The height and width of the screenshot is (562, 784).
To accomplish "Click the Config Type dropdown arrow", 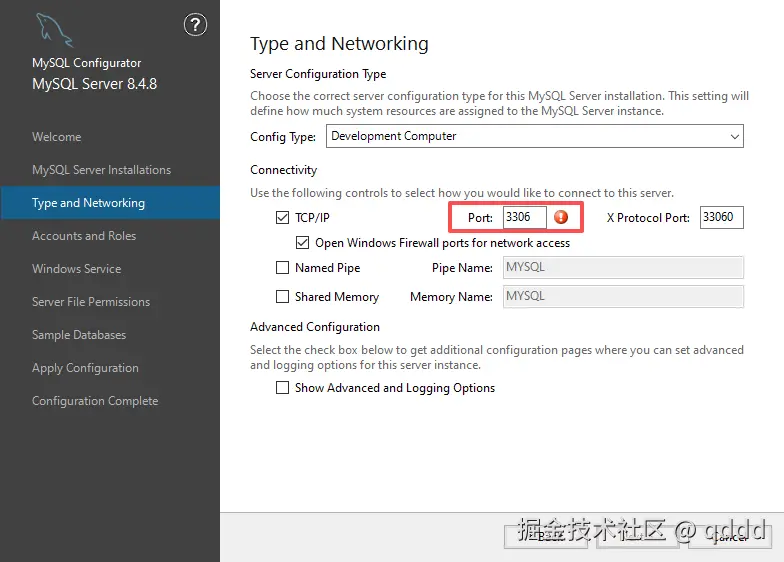I will (x=734, y=136).
